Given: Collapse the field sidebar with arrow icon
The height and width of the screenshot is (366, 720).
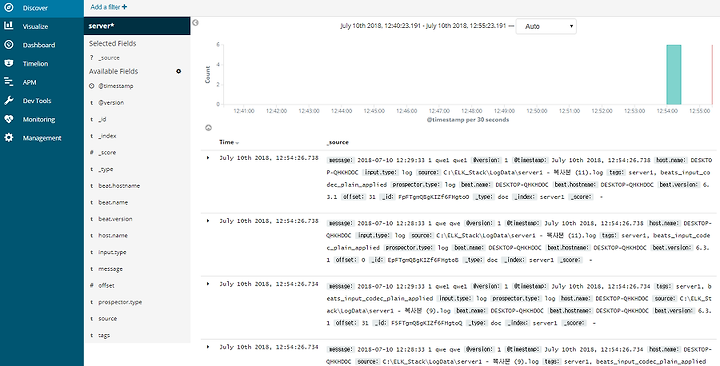Looking at the screenshot, I should click(x=196, y=23).
